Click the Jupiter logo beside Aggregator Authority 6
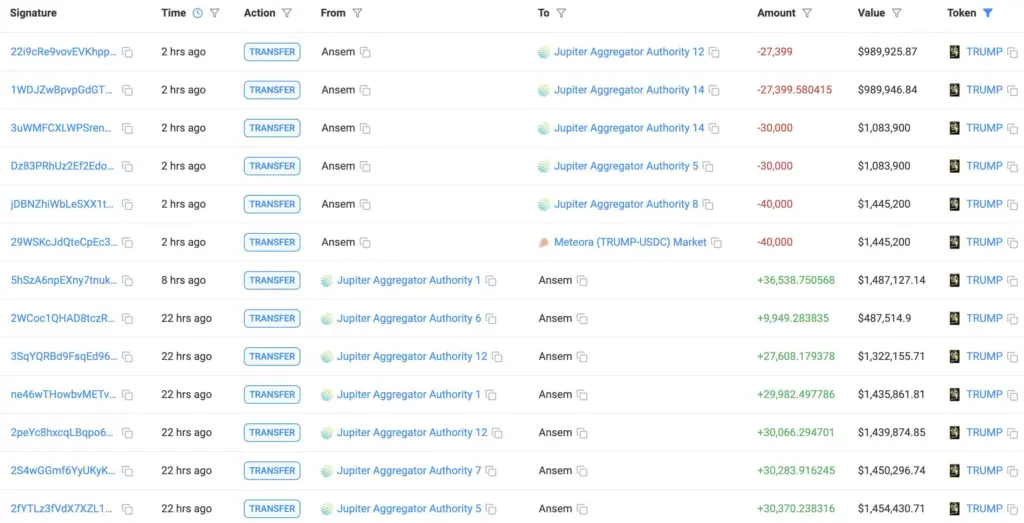 click(327, 319)
